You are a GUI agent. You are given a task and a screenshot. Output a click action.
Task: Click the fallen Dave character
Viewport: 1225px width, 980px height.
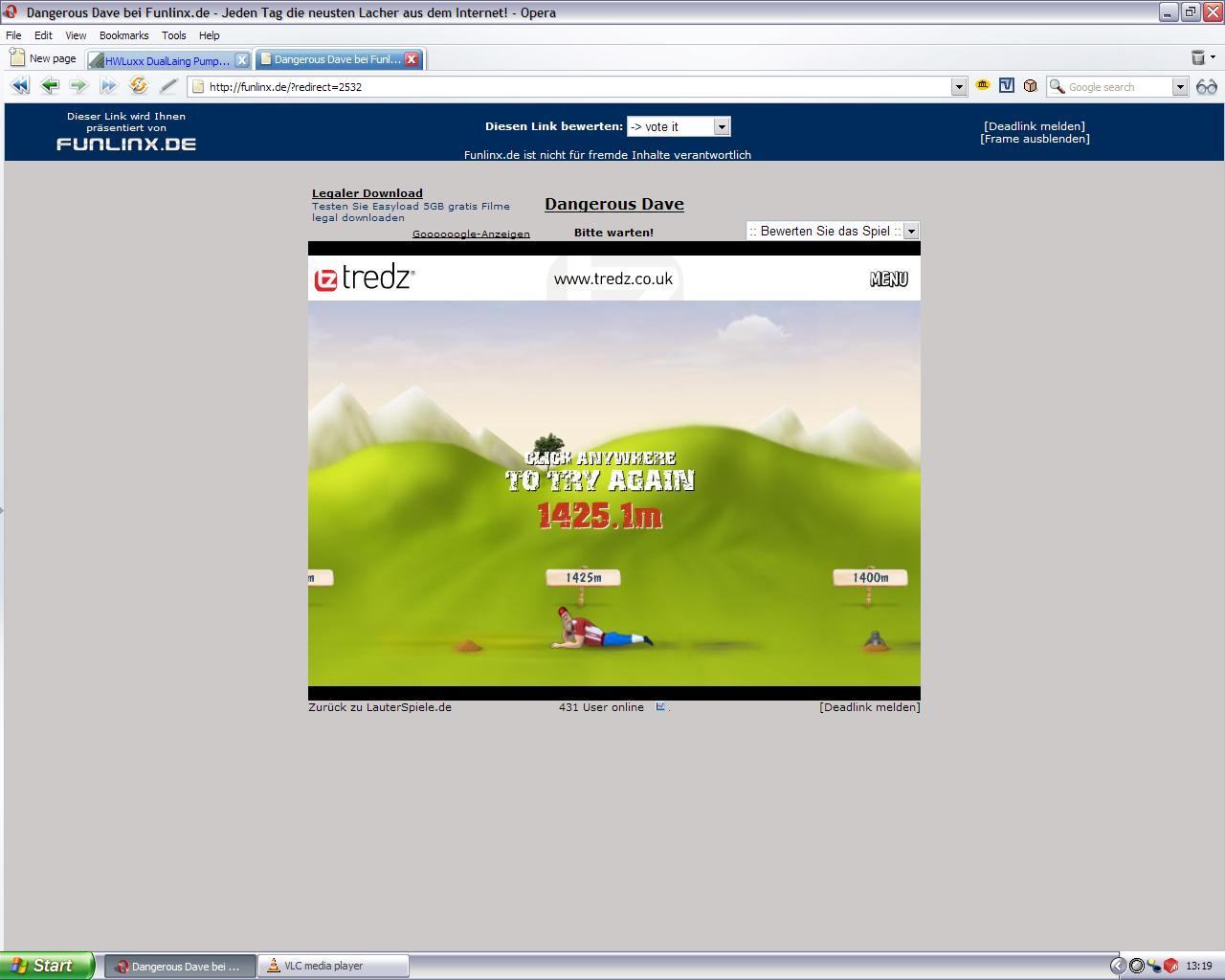601,629
